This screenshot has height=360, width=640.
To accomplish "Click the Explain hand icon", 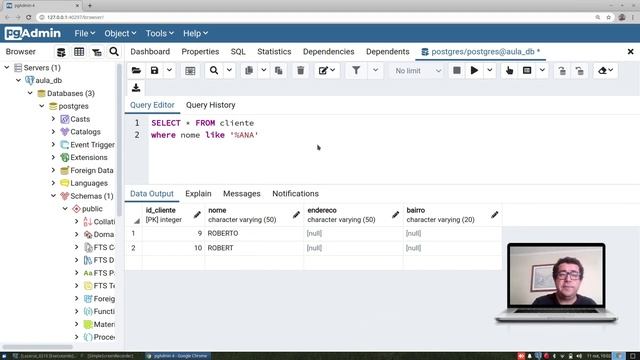I will [509, 71].
